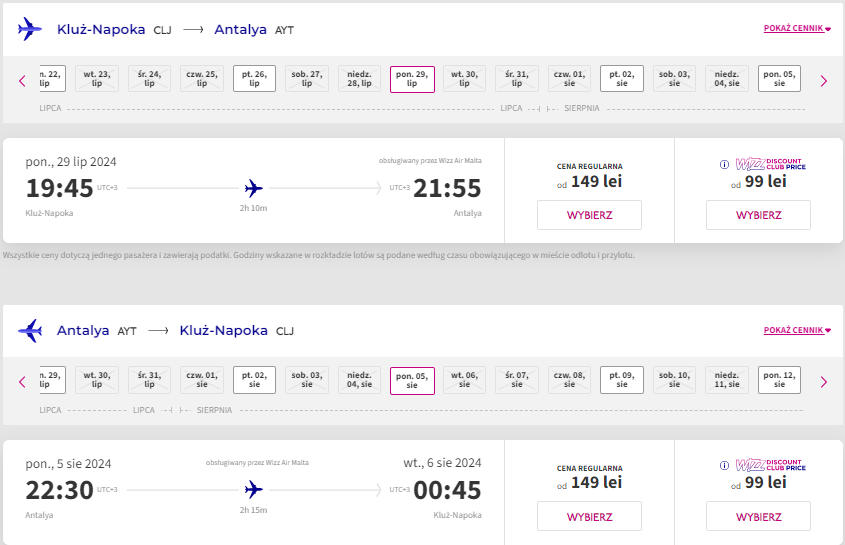Image resolution: width=845 pixels, height=545 pixels.
Task: Select the outbound date pt. 02, sie
Action: click(622, 79)
